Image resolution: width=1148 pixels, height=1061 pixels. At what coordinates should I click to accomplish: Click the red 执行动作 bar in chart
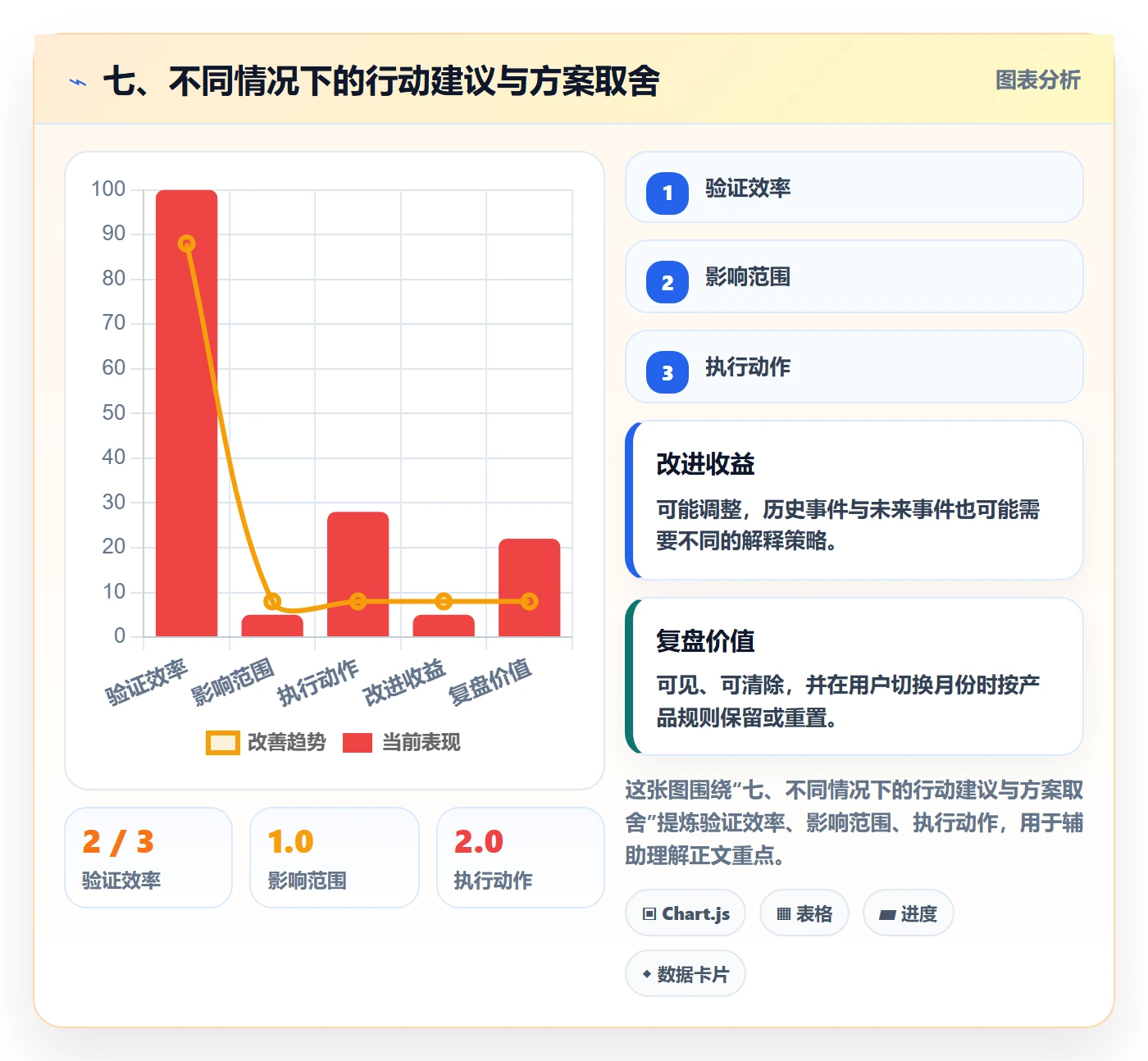pyautogui.click(x=358, y=574)
